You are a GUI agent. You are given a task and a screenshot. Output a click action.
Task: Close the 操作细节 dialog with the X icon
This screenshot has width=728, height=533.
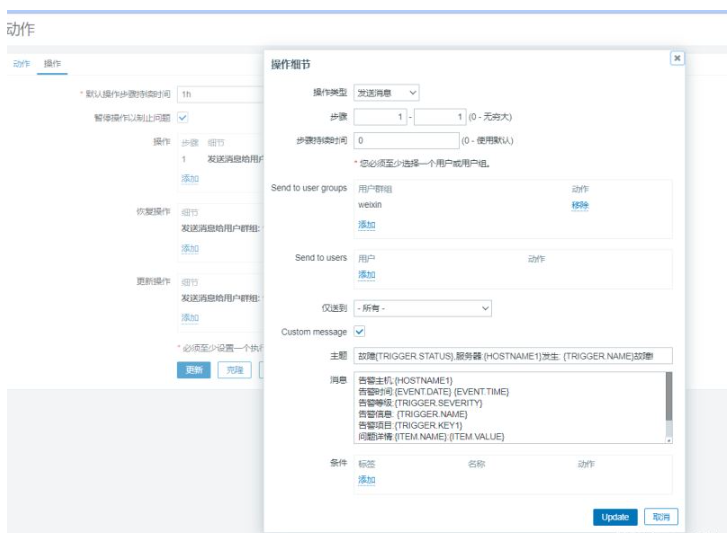[x=677, y=58]
